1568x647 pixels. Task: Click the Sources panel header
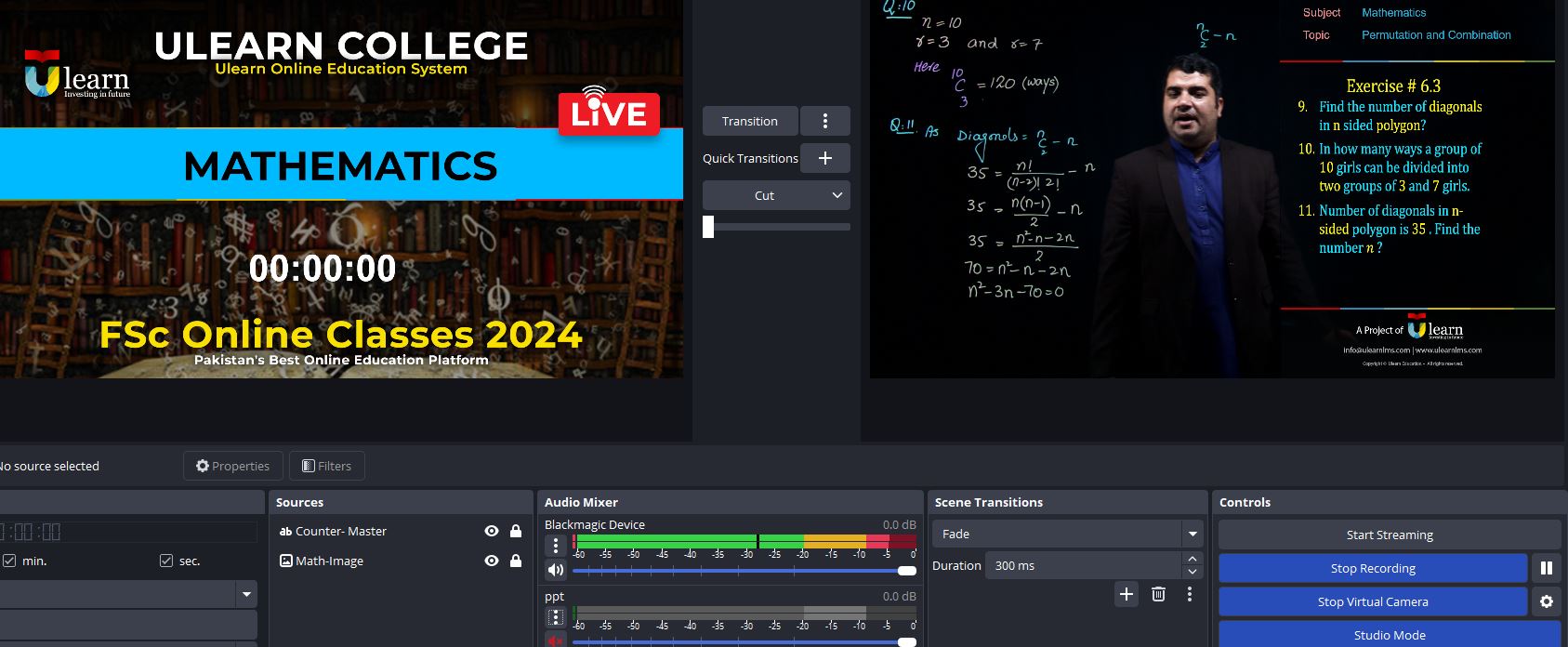coord(402,502)
